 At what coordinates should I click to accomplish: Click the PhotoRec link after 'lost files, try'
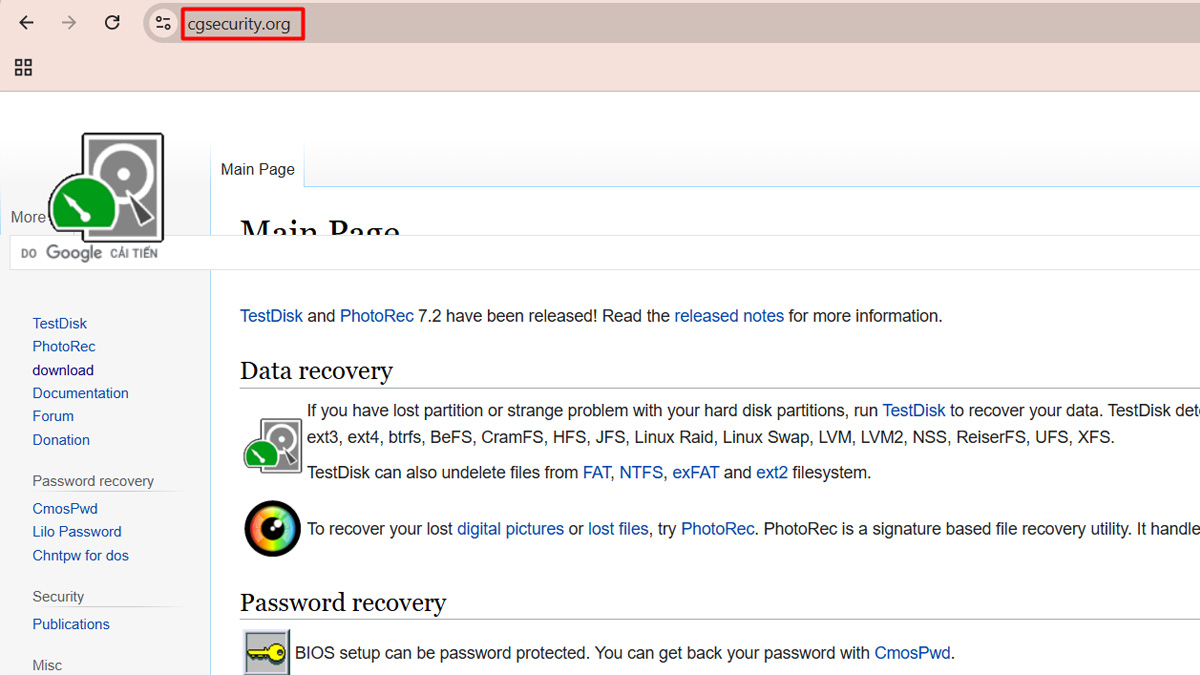pyautogui.click(x=718, y=529)
